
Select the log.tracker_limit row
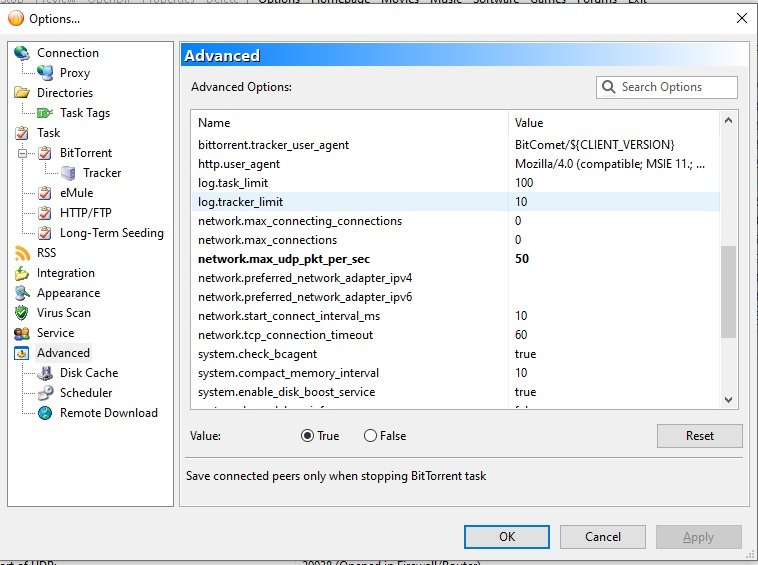point(455,202)
